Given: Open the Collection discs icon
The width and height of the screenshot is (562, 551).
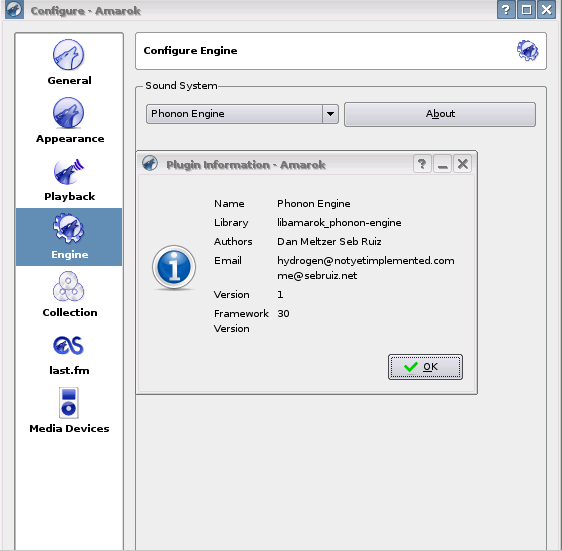Looking at the screenshot, I should pos(68,286).
